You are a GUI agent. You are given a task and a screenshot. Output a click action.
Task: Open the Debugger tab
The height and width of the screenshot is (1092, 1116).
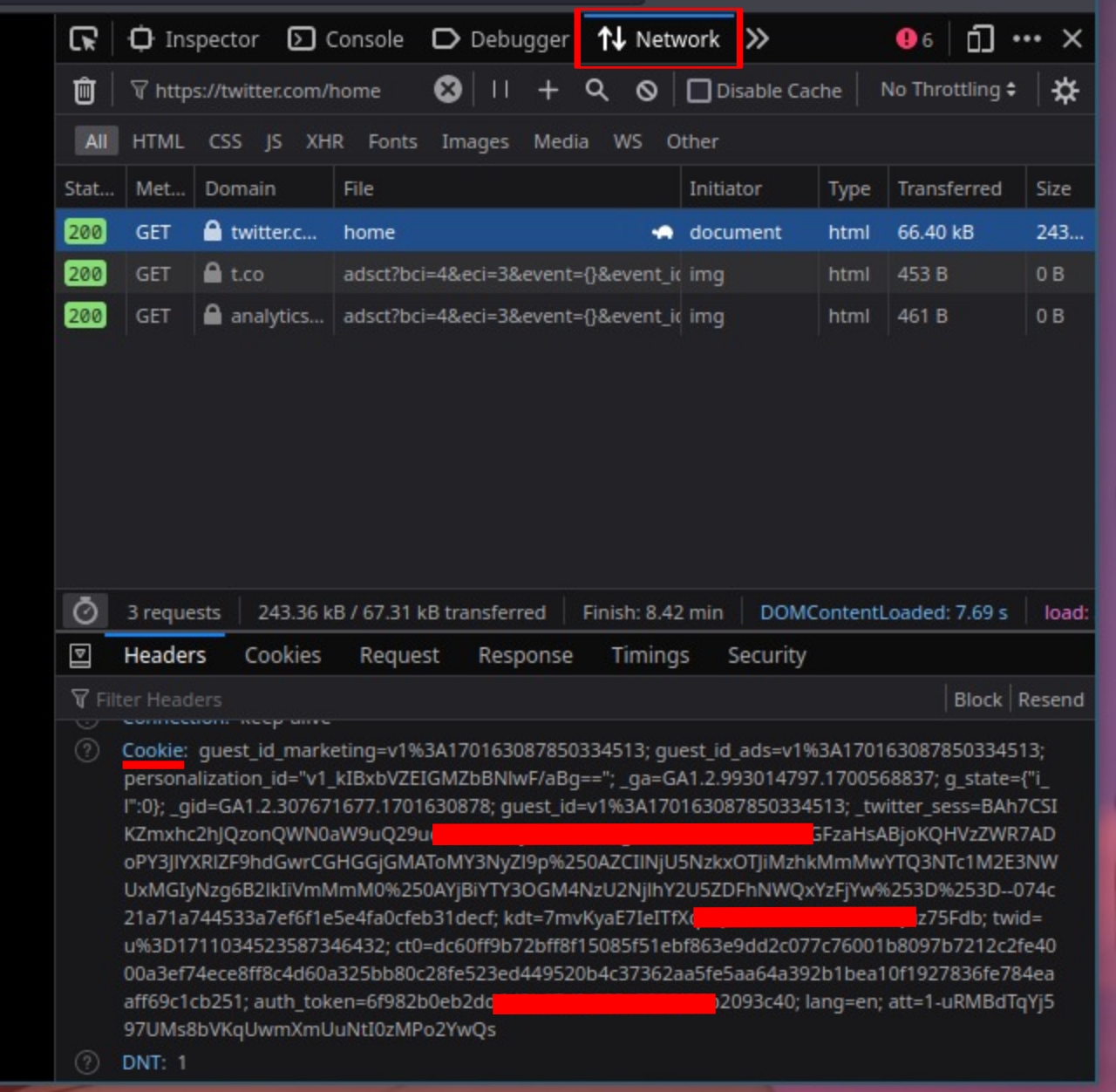500,39
